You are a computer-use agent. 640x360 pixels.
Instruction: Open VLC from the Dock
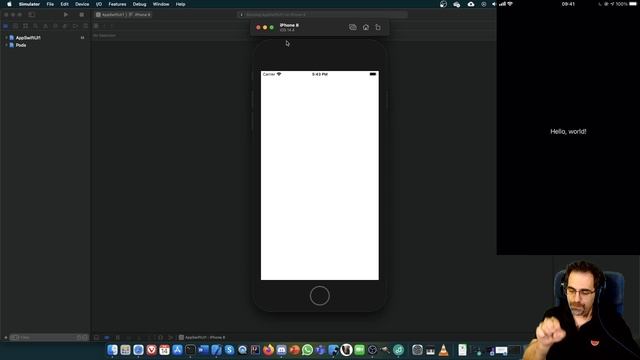[443, 350]
